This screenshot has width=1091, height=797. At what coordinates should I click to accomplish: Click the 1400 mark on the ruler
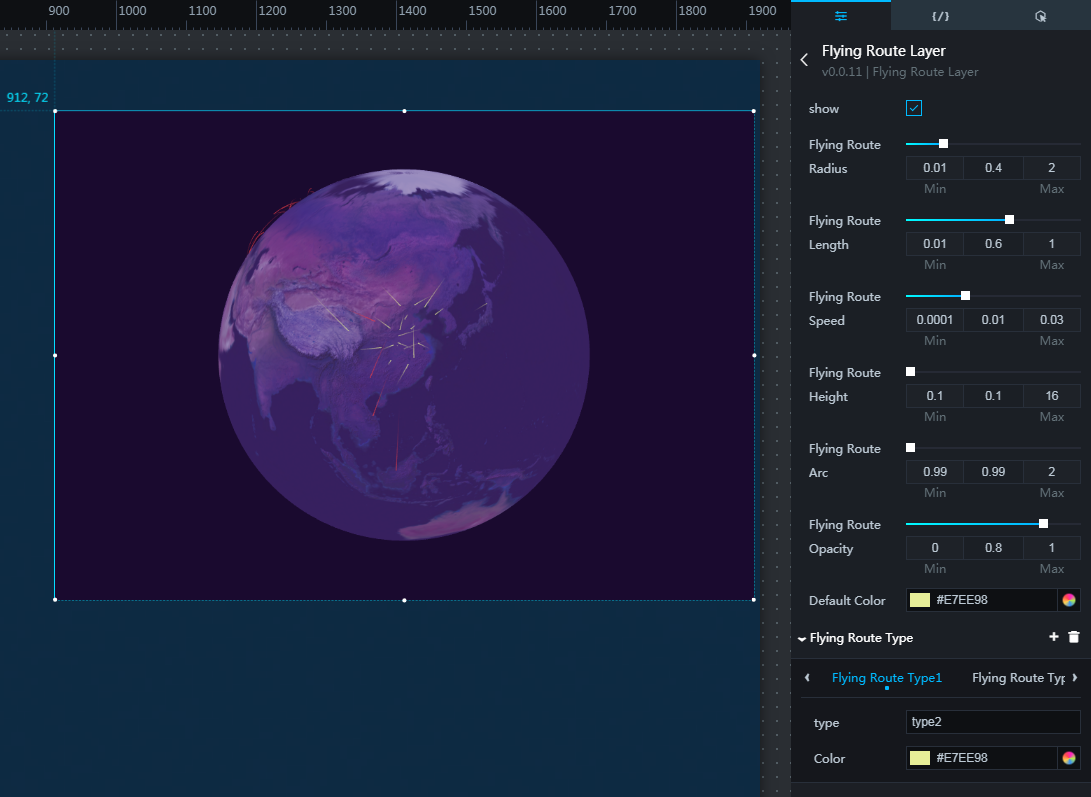click(412, 10)
